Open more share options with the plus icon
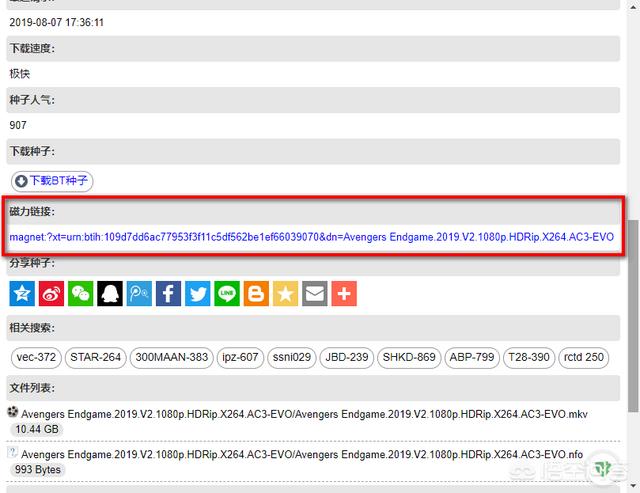640x493 pixels. 344,293
